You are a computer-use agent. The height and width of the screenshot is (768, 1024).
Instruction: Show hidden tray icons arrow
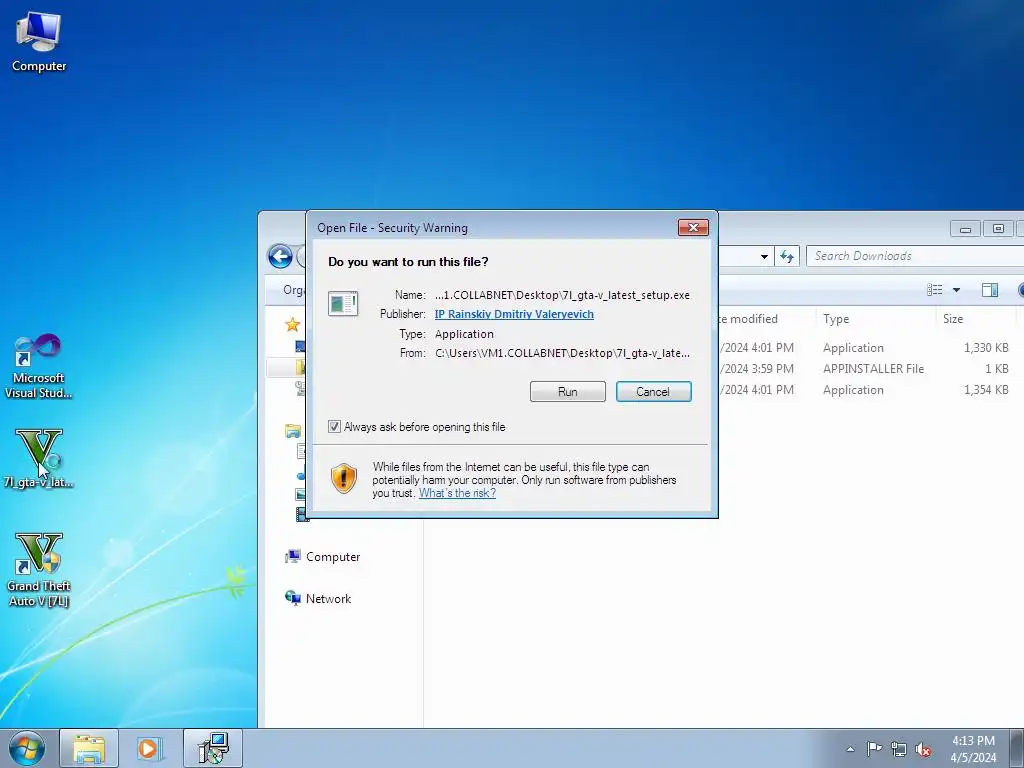click(850, 749)
